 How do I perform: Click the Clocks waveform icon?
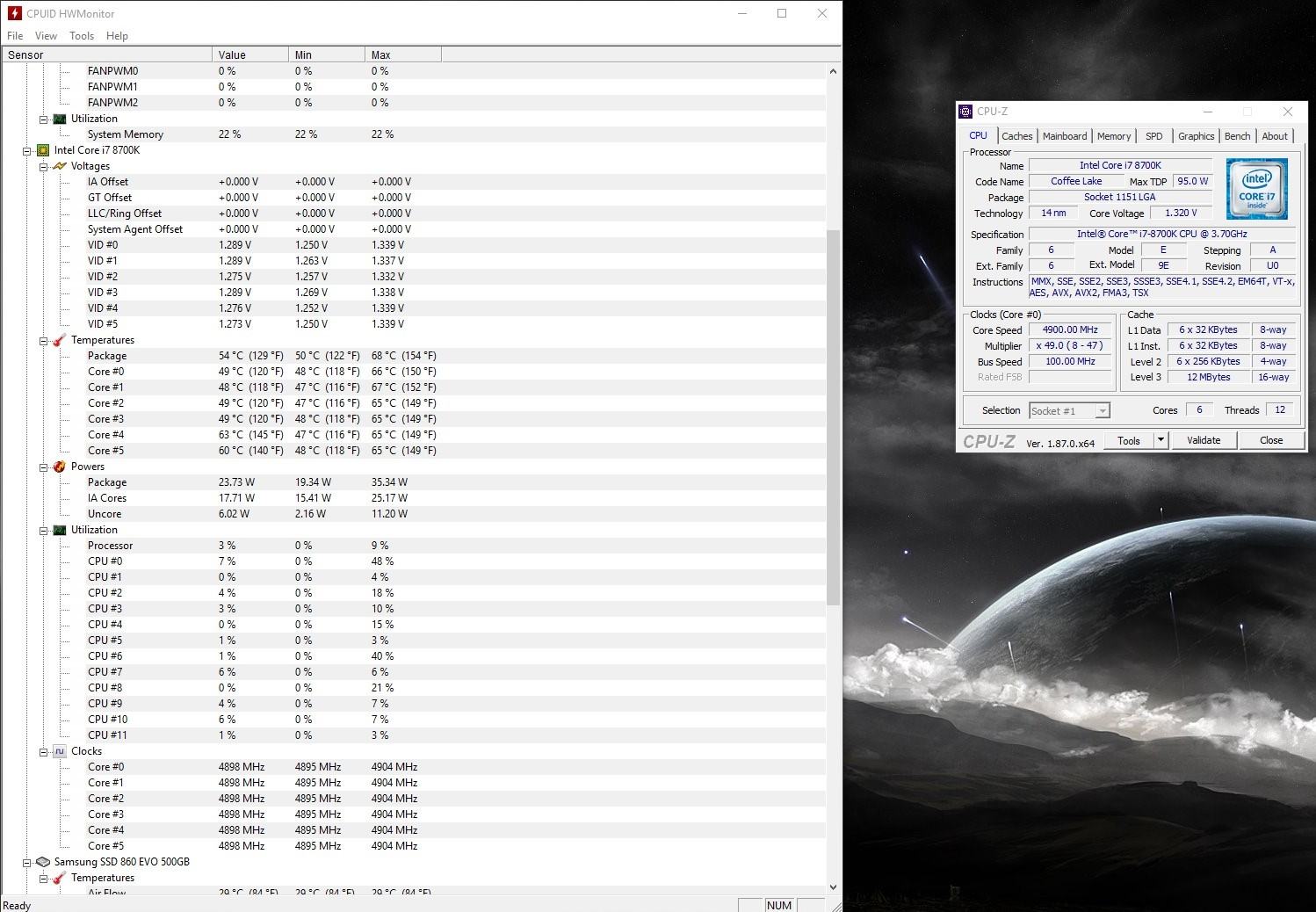(x=60, y=751)
